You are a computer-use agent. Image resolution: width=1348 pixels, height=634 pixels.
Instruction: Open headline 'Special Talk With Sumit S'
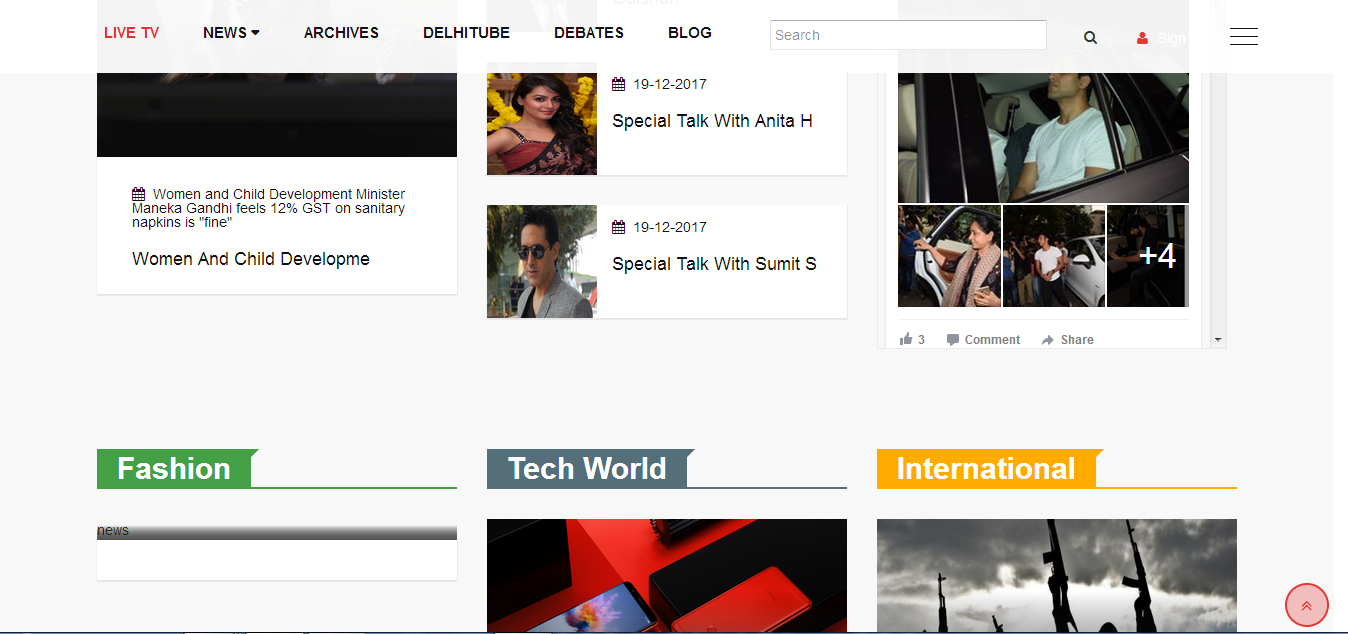[x=714, y=264]
